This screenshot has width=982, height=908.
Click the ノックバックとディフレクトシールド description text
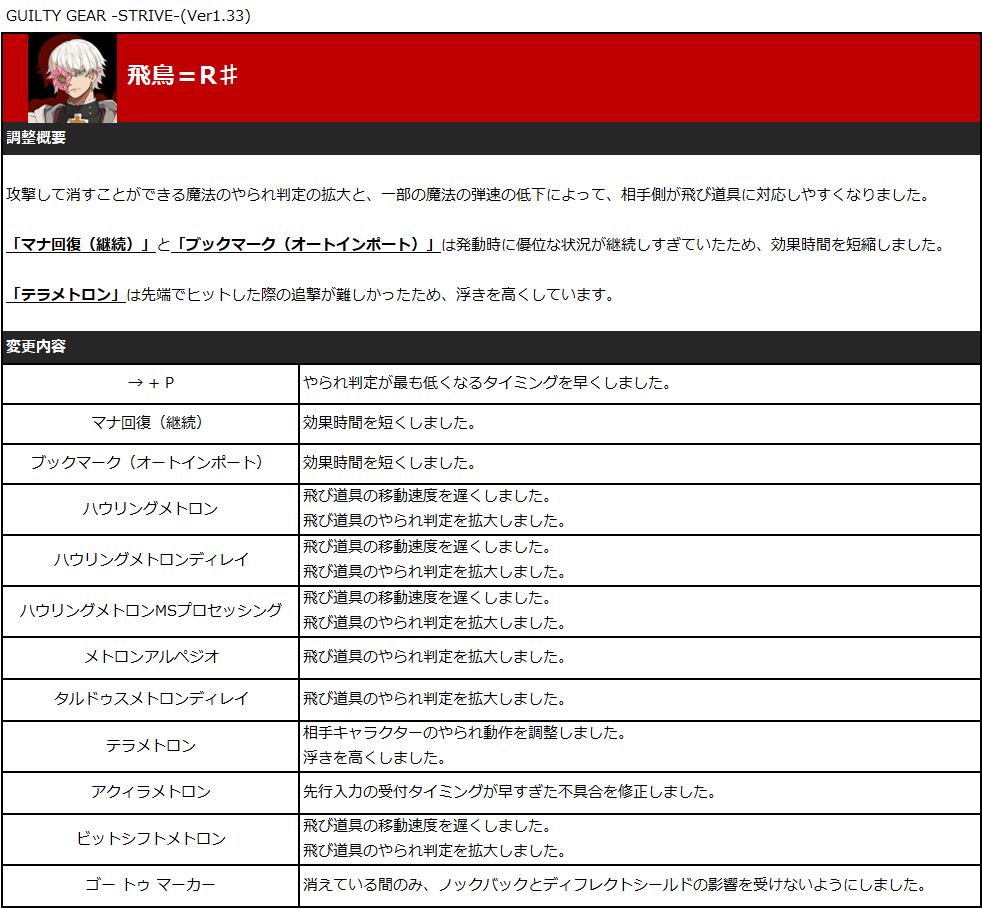[615, 885]
